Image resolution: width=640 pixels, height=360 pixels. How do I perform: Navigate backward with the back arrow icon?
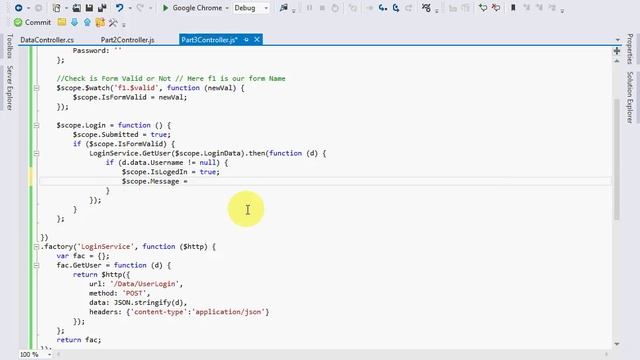click(18, 8)
